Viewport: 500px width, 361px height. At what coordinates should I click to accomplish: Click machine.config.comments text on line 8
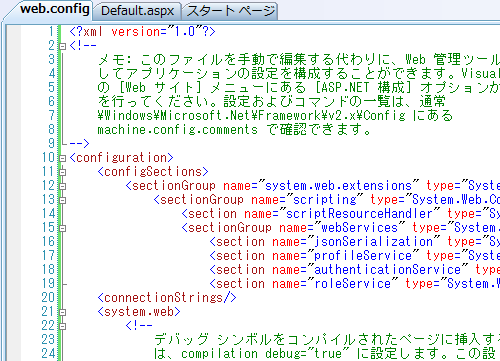(x=177, y=129)
